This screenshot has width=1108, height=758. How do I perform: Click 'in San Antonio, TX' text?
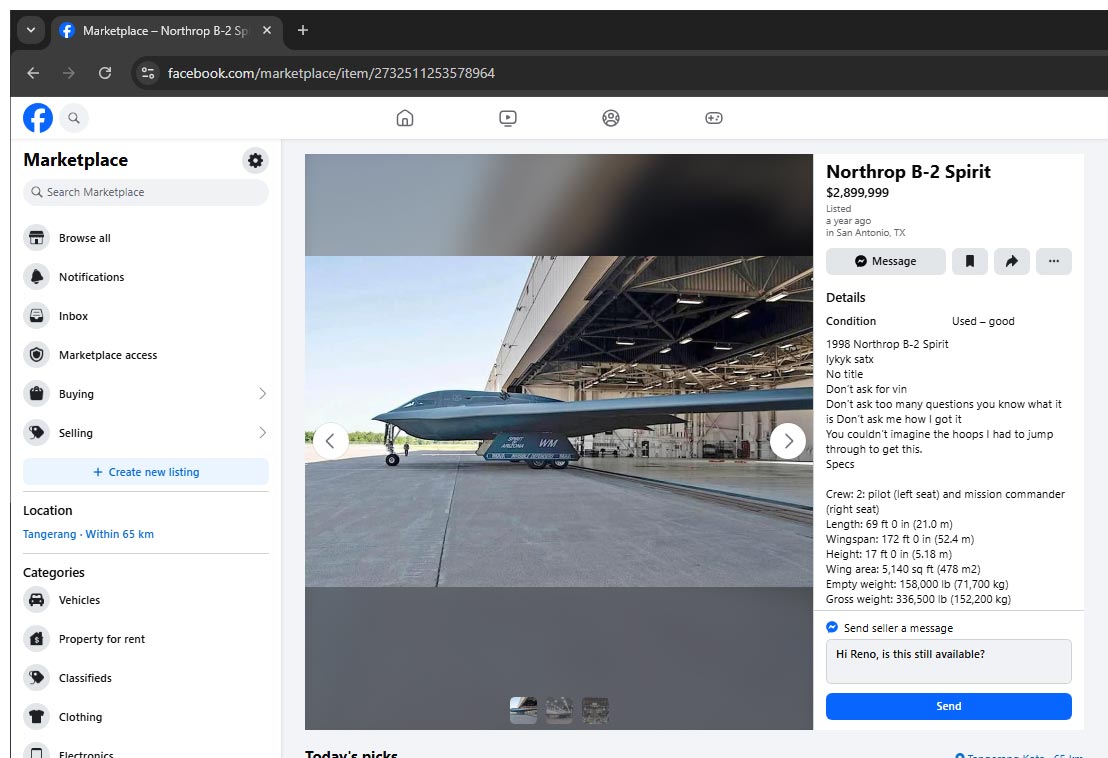coord(866,232)
